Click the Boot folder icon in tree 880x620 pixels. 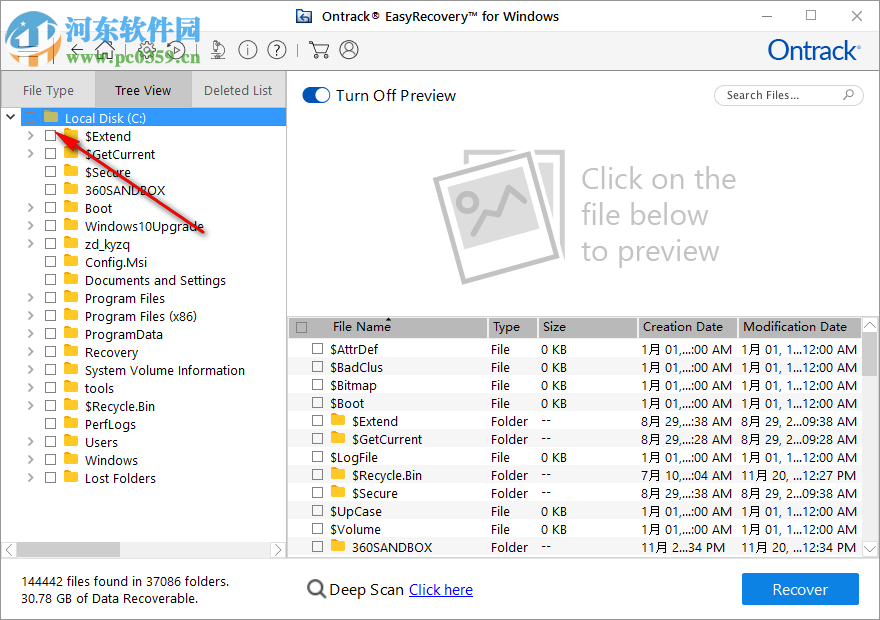pos(71,207)
